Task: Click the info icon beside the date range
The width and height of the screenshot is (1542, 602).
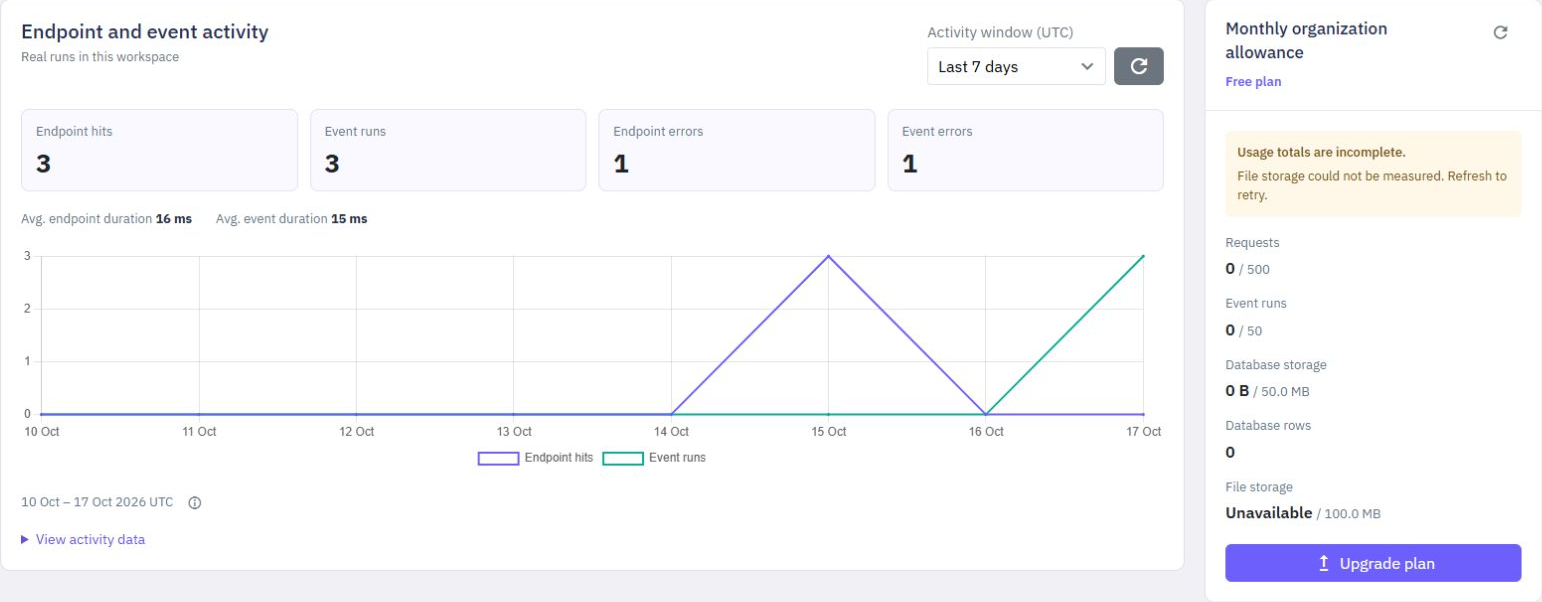Action: (195, 503)
